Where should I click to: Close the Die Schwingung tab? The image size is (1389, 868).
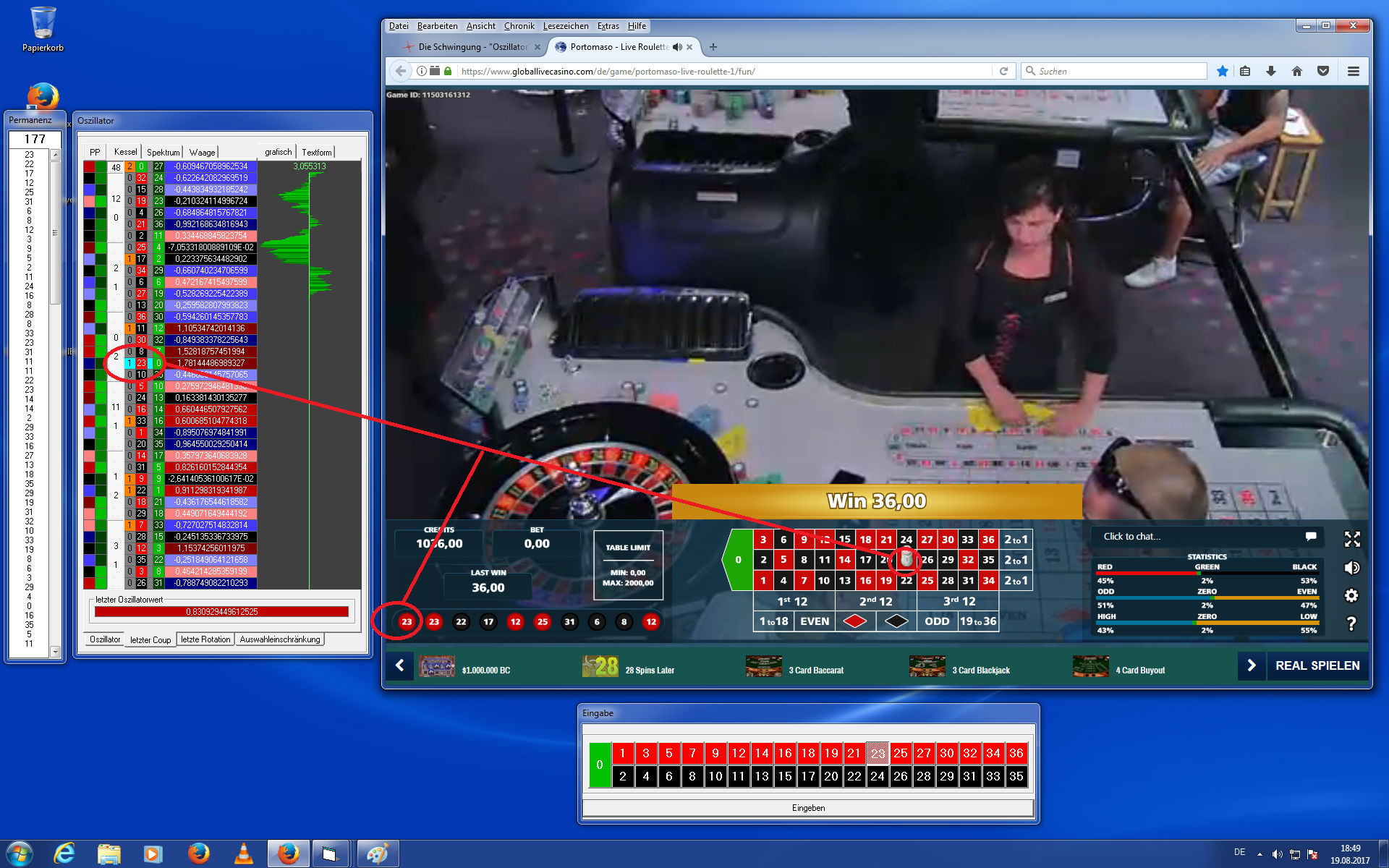[538, 47]
